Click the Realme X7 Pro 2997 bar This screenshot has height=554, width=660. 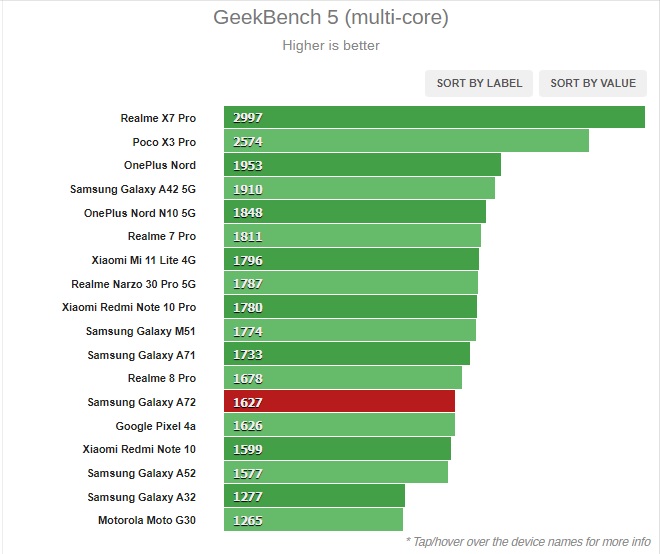434,118
